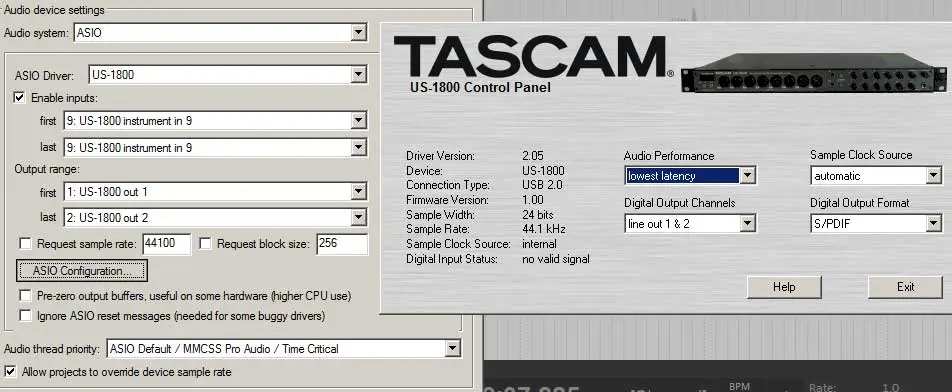Open first input instrument in 9 dropdown
This screenshot has width=952, height=392.
[359, 121]
